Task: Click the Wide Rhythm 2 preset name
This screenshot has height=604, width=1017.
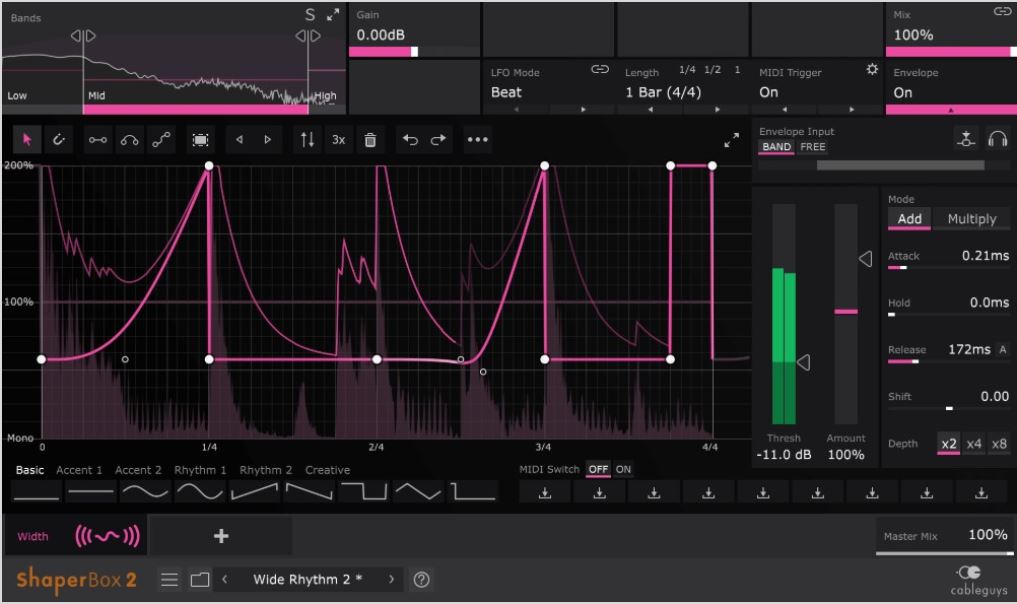Action: (308, 579)
